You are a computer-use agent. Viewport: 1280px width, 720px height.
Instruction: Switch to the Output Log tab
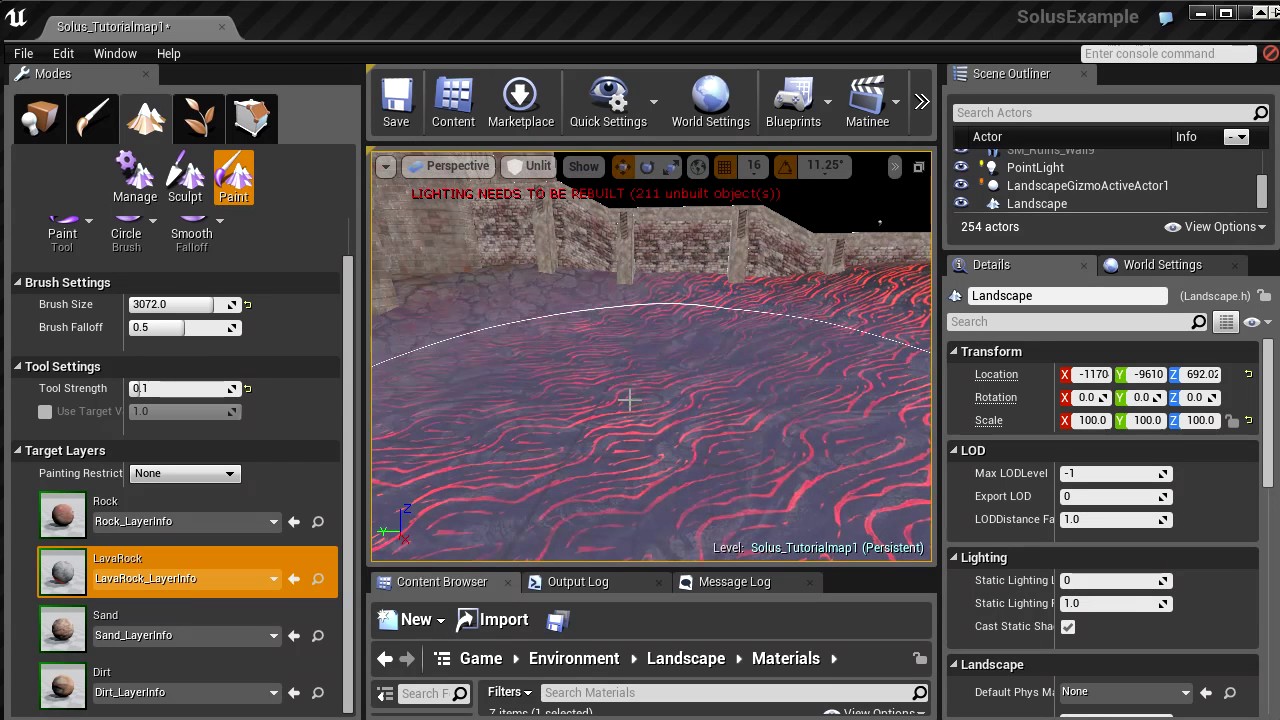(578, 582)
